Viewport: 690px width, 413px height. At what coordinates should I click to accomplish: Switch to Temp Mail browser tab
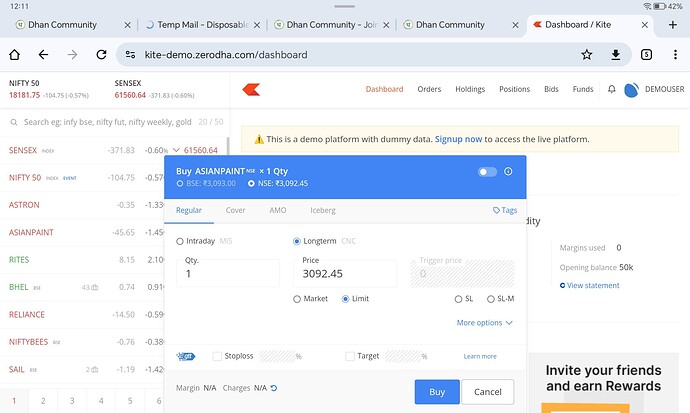coord(202,25)
